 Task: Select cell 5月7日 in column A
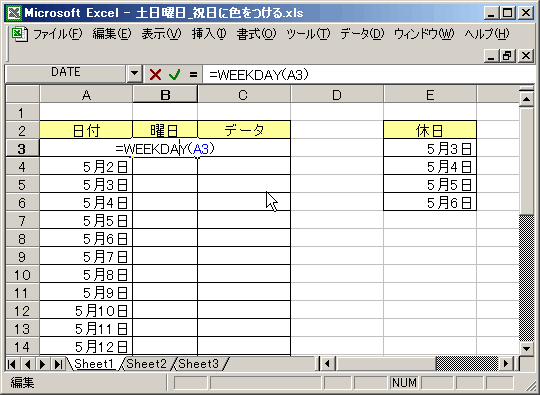[86, 257]
